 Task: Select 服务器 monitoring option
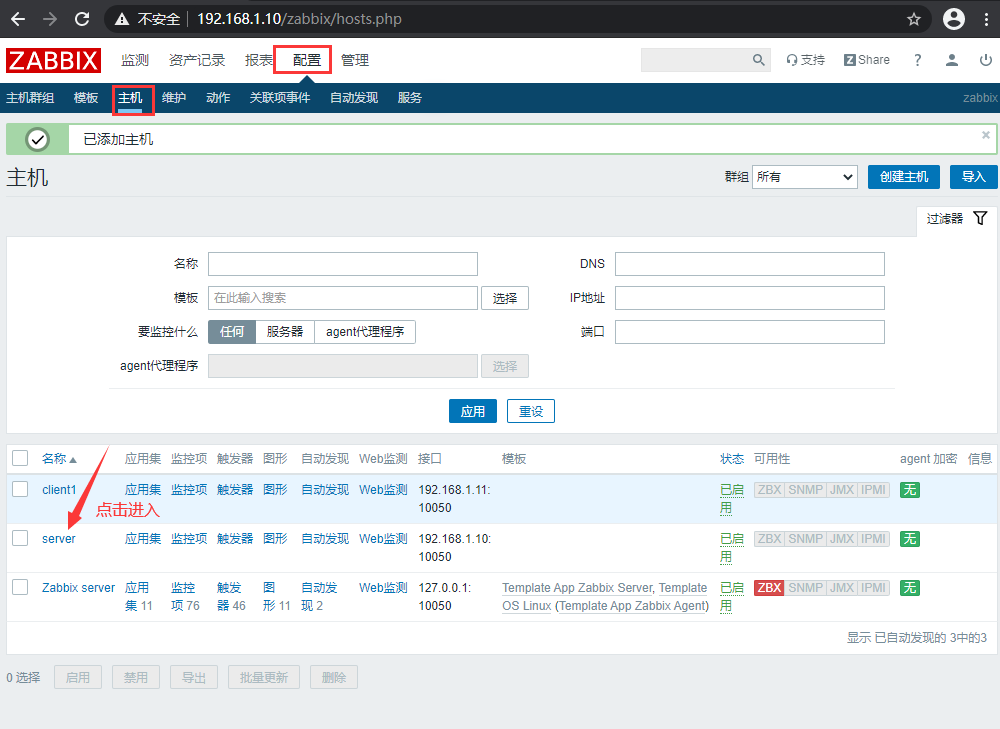285,332
